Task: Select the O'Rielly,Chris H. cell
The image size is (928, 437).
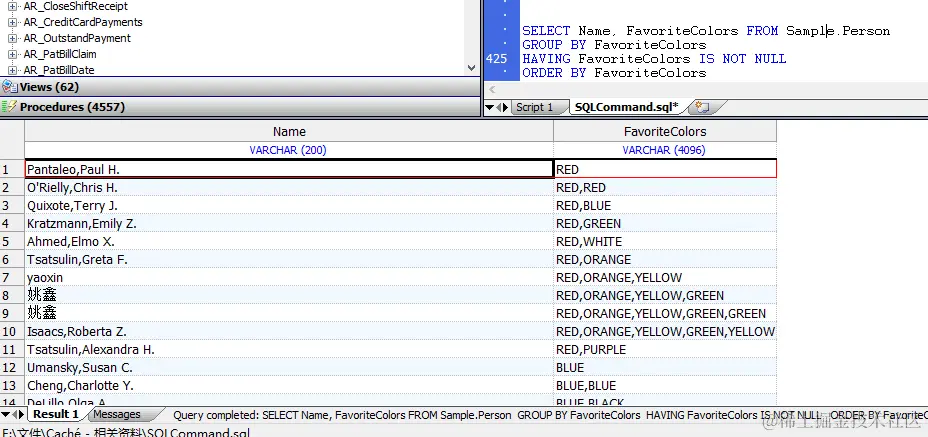Action: 289,188
